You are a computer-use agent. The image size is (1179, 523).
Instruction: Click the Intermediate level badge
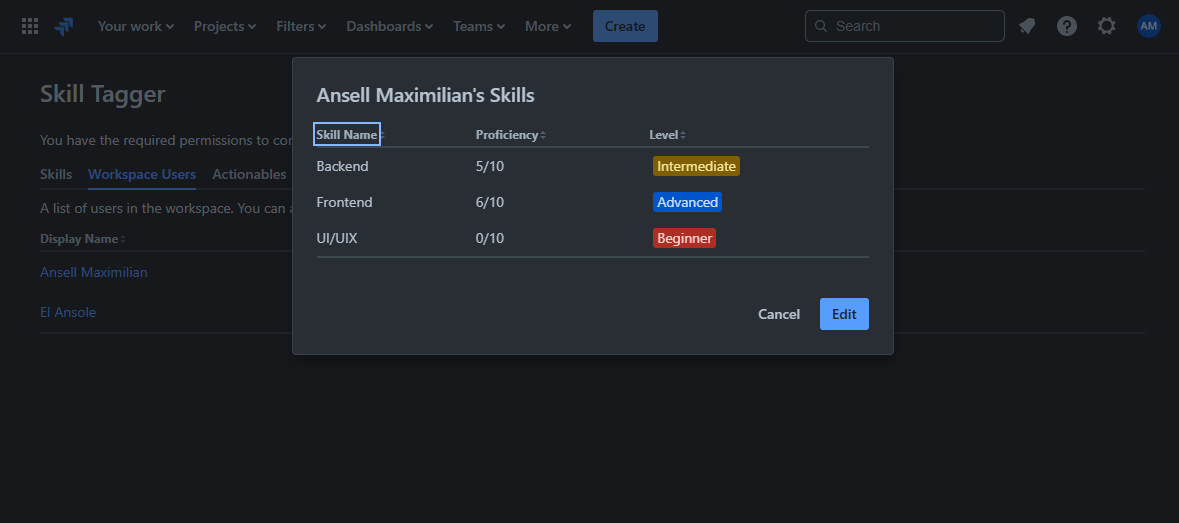click(696, 166)
